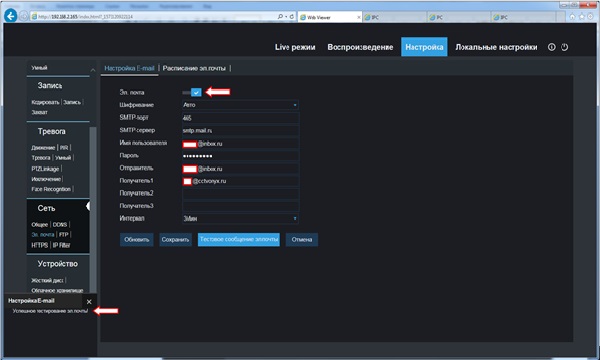Open the Исключение link
Viewport: 600px width, 360px height.
click(x=46, y=179)
